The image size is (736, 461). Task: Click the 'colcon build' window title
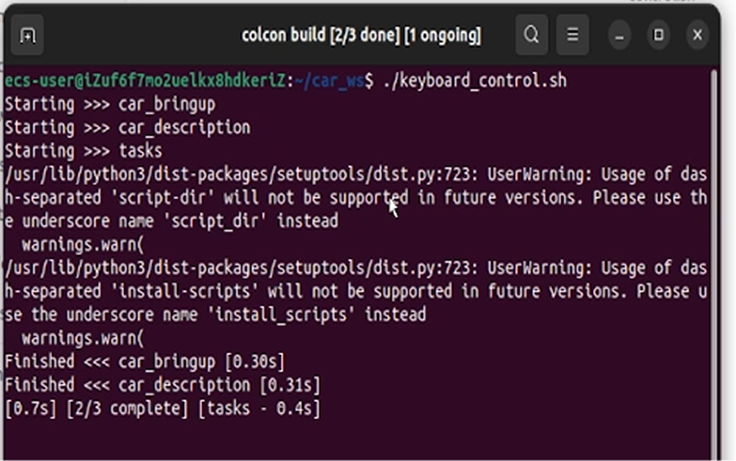pos(361,36)
